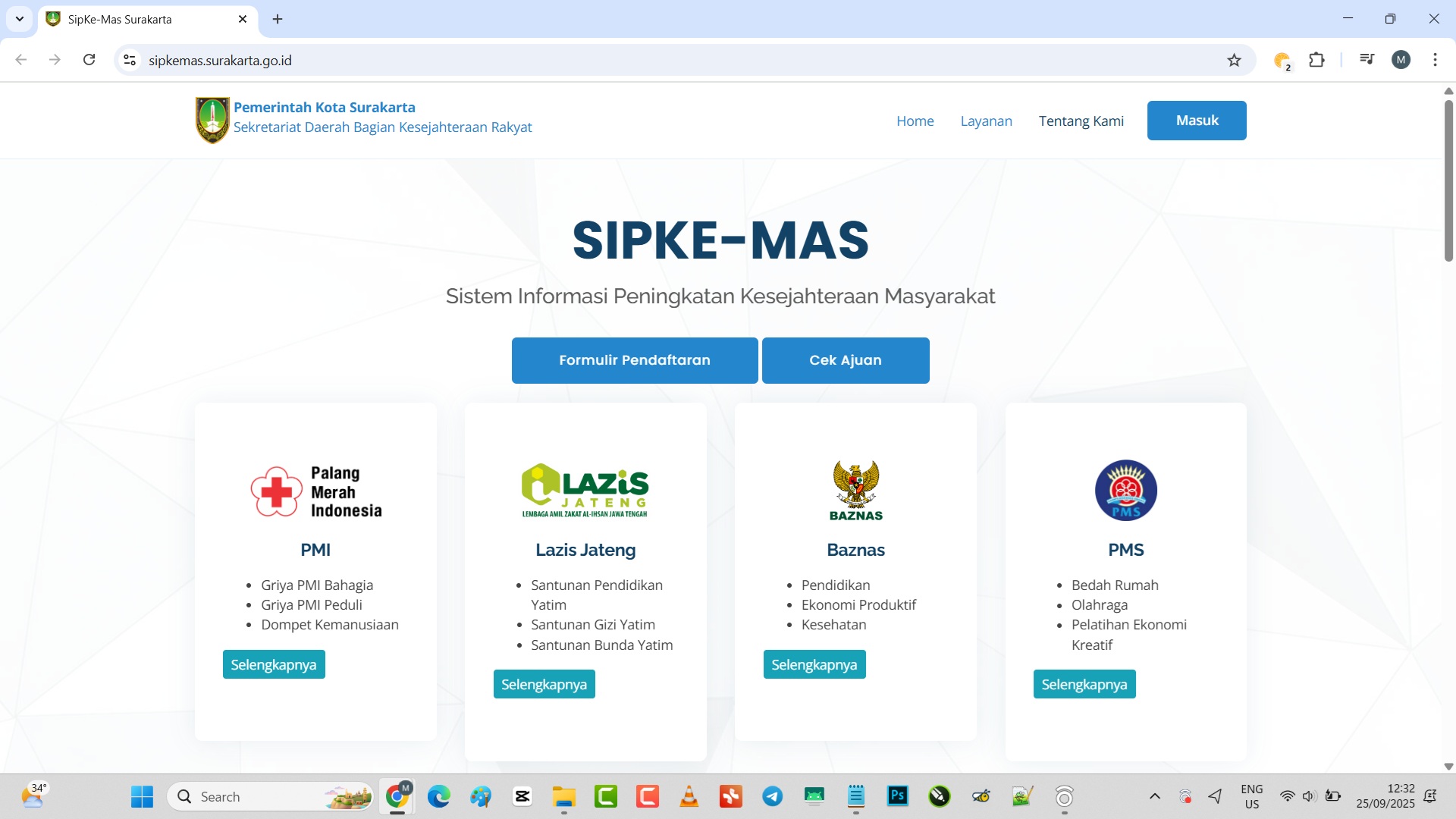This screenshot has width=1456, height=819.
Task: Open the browser extensions puzzle icon
Action: point(1316,60)
